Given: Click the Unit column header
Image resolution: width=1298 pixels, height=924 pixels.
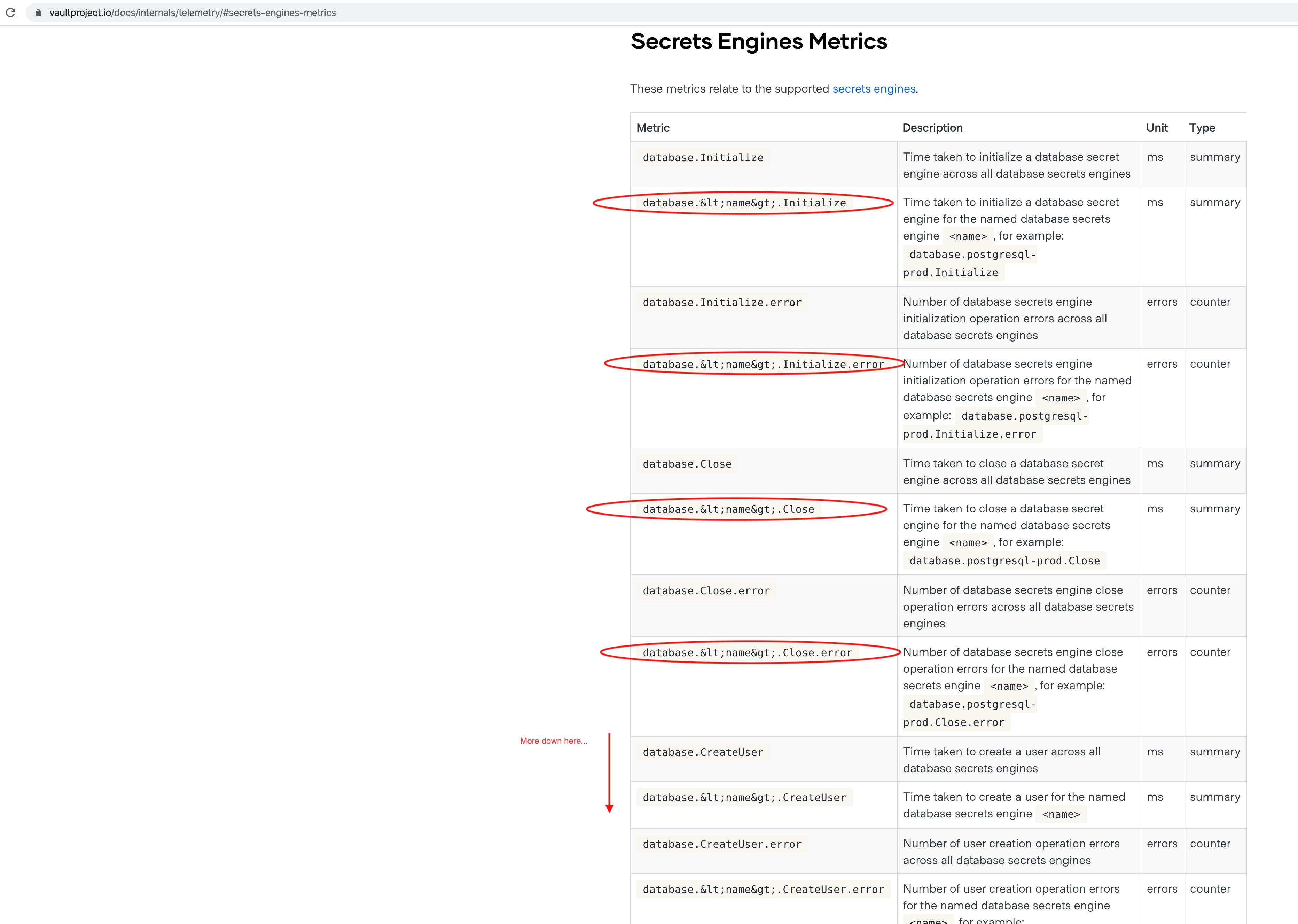Looking at the screenshot, I should [x=1156, y=127].
